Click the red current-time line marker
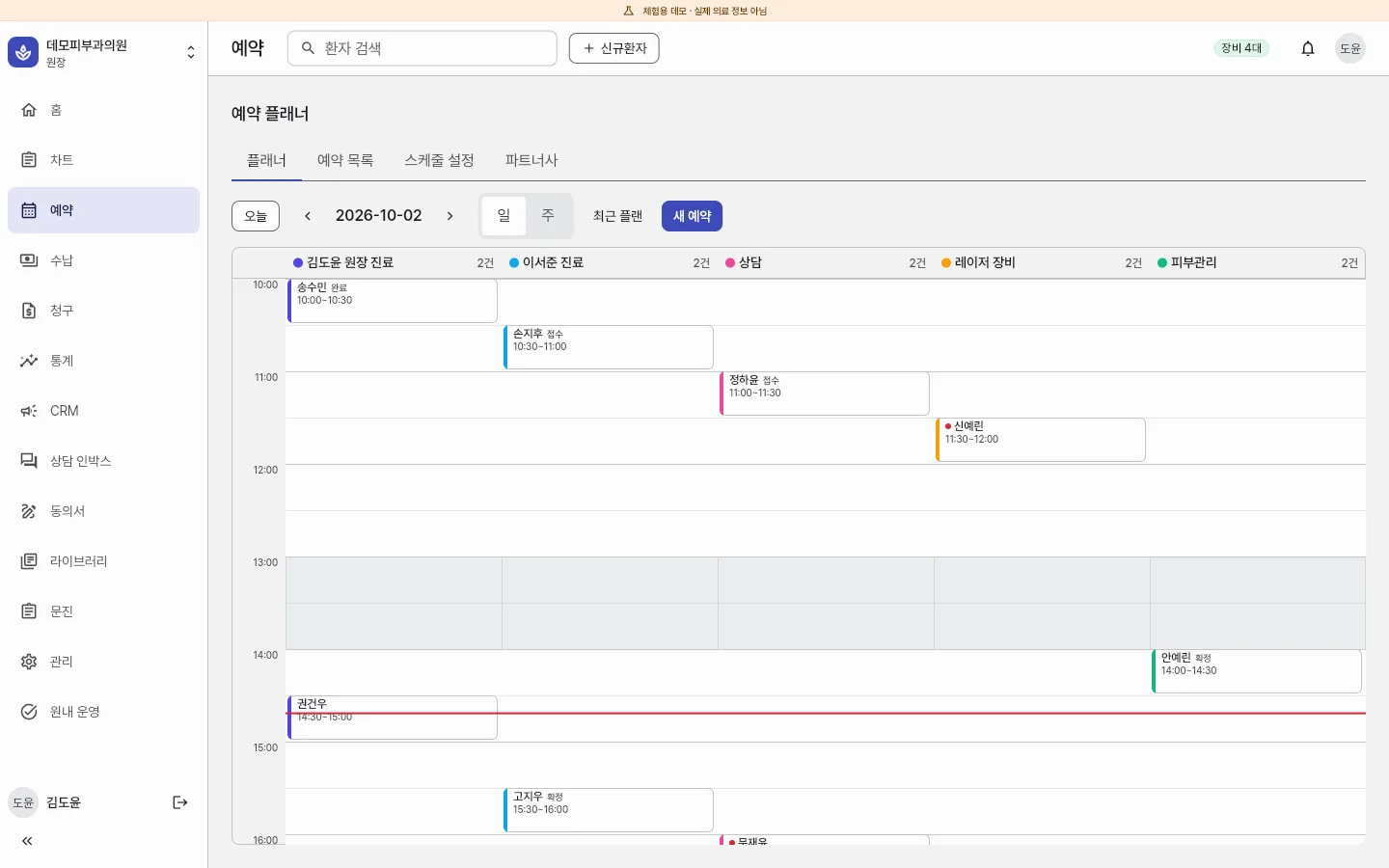The width and height of the screenshot is (1389, 868). 826,713
